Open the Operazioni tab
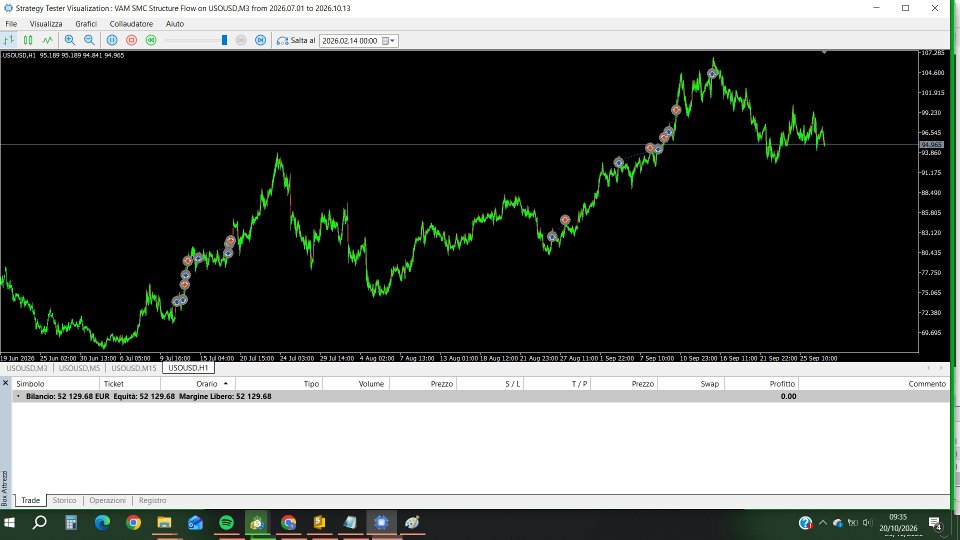The height and width of the screenshot is (540, 960). (108, 500)
